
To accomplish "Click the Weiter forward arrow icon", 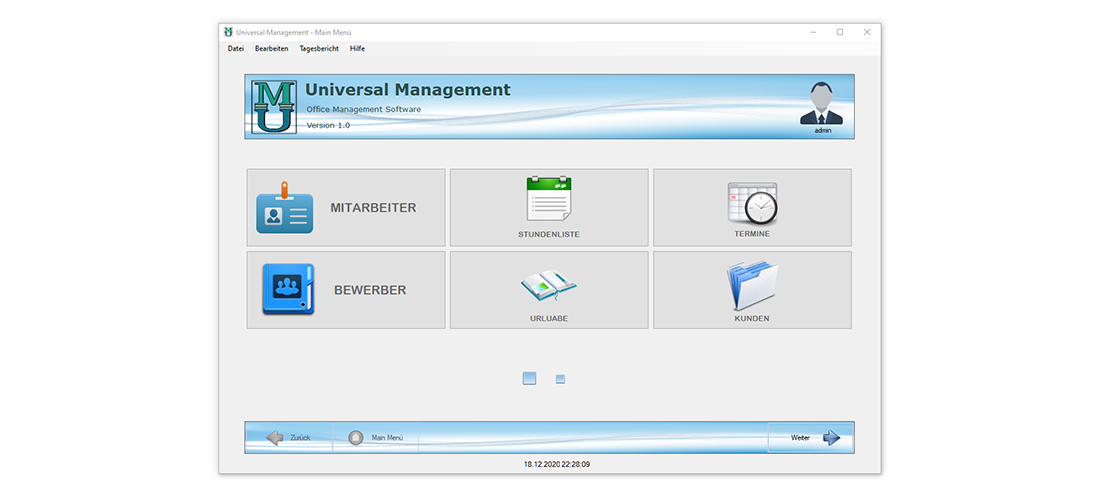I will tap(831, 438).
